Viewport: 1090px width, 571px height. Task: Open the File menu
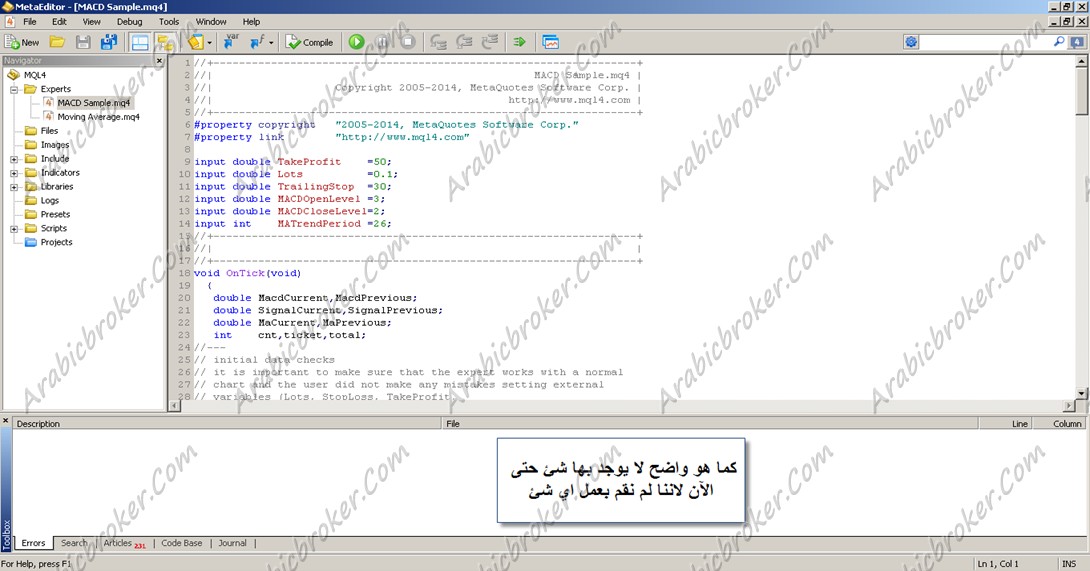30,22
